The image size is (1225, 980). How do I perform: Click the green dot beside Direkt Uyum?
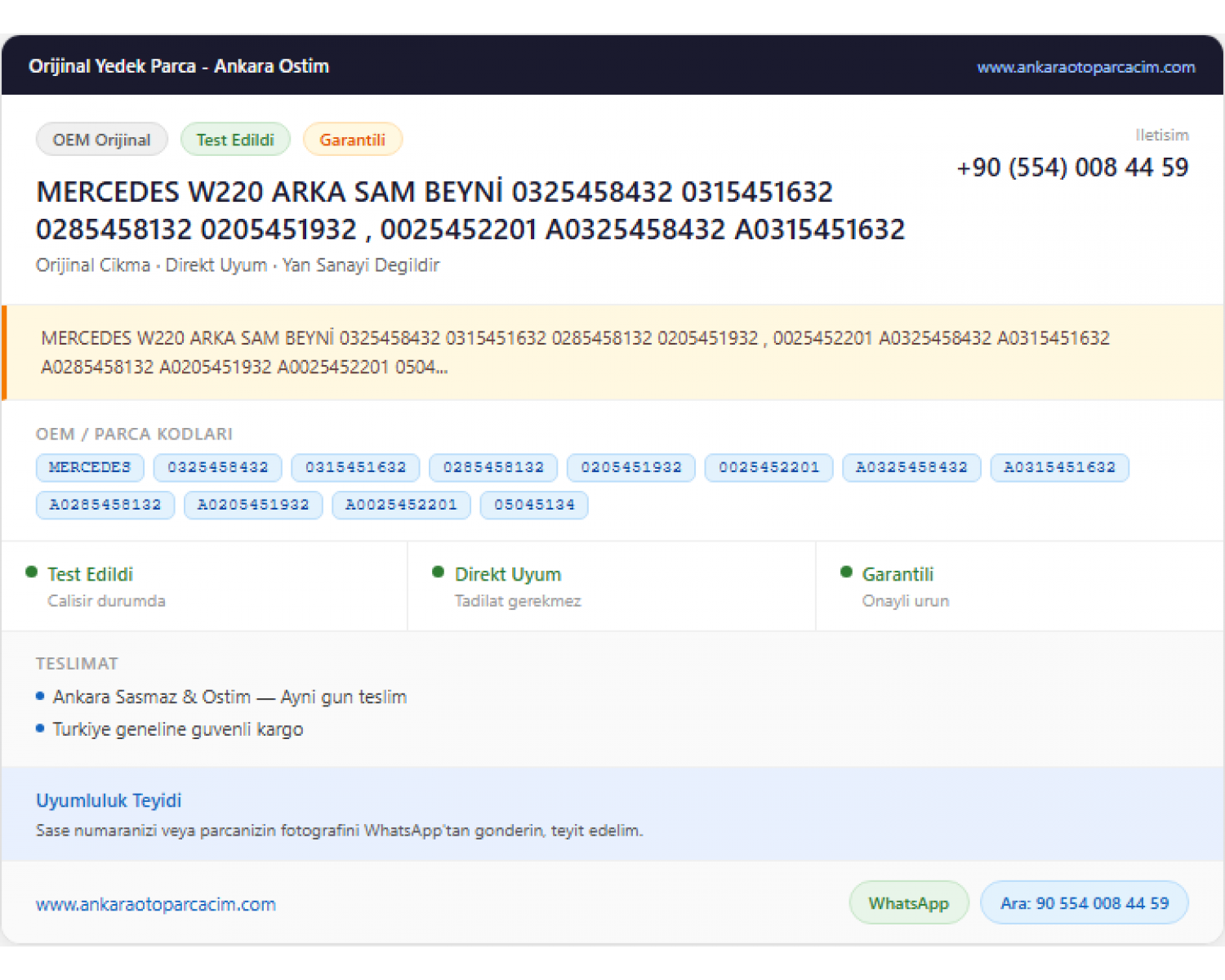tap(438, 572)
